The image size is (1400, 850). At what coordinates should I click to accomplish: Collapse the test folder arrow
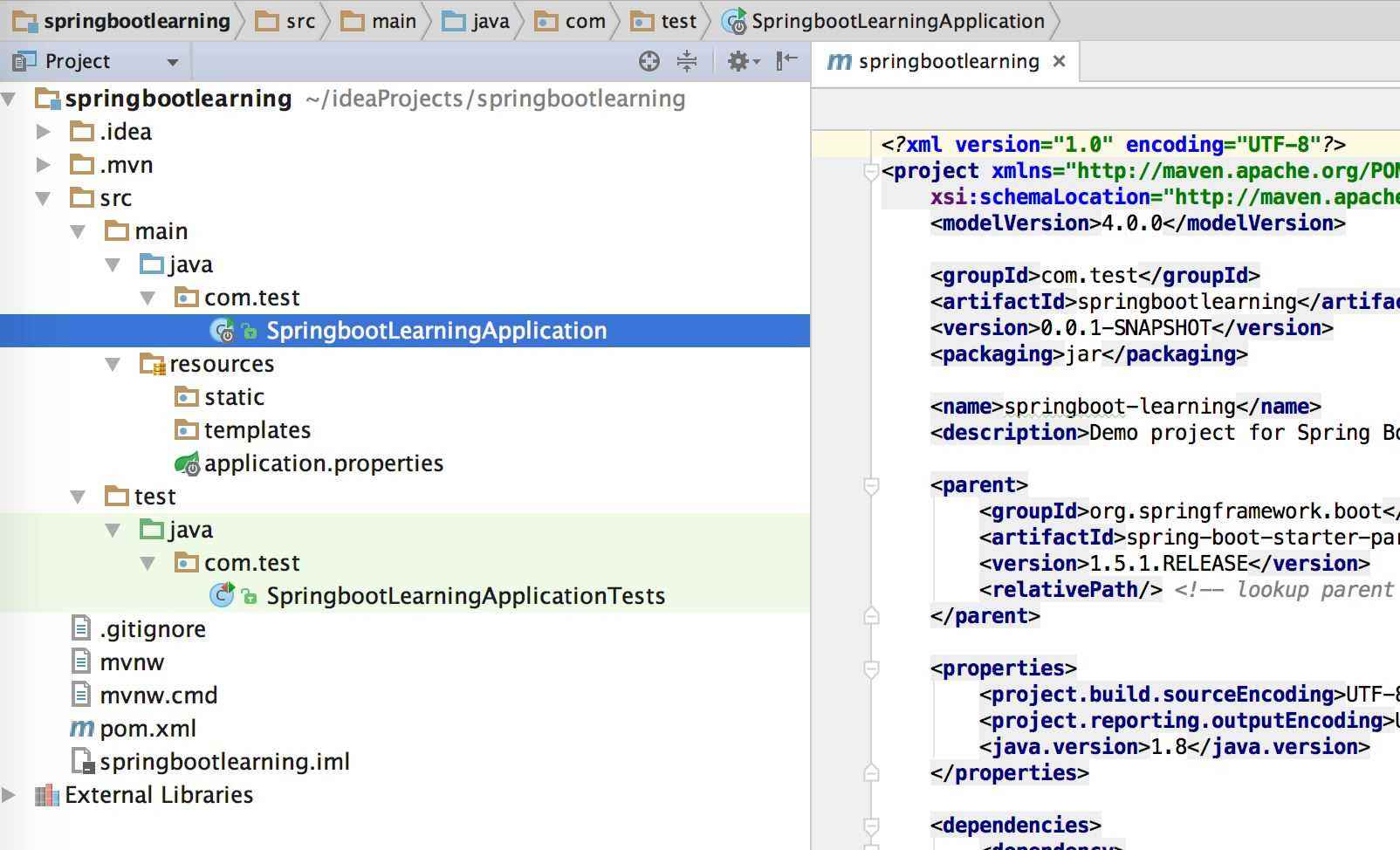coord(79,497)
